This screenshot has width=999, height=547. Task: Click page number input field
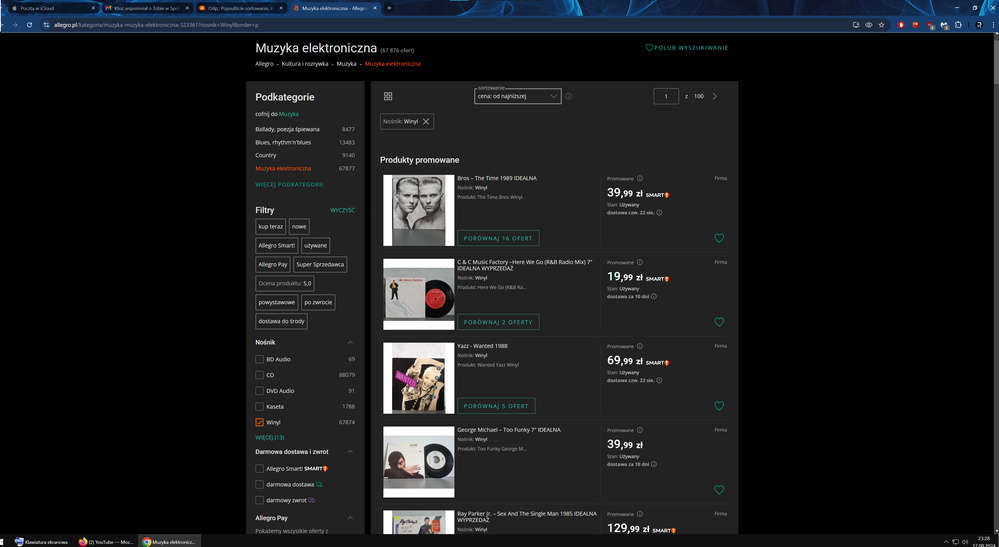(x=666, y=96)
